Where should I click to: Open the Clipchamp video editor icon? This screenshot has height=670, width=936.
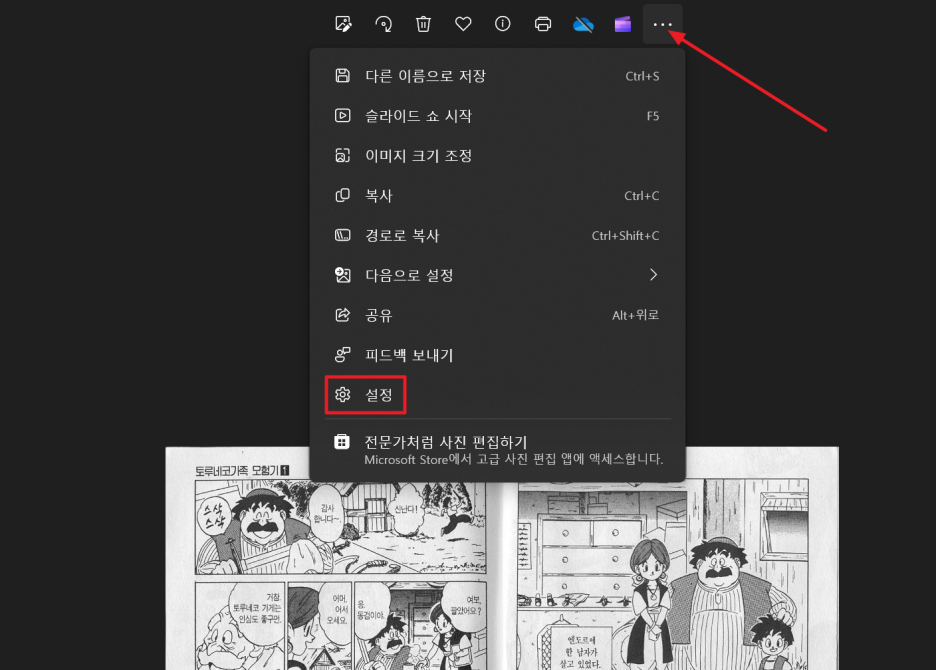click(623, 24)
